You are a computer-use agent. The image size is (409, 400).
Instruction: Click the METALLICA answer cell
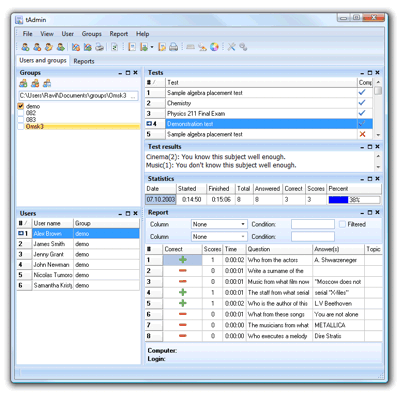(x=338, y=325)
